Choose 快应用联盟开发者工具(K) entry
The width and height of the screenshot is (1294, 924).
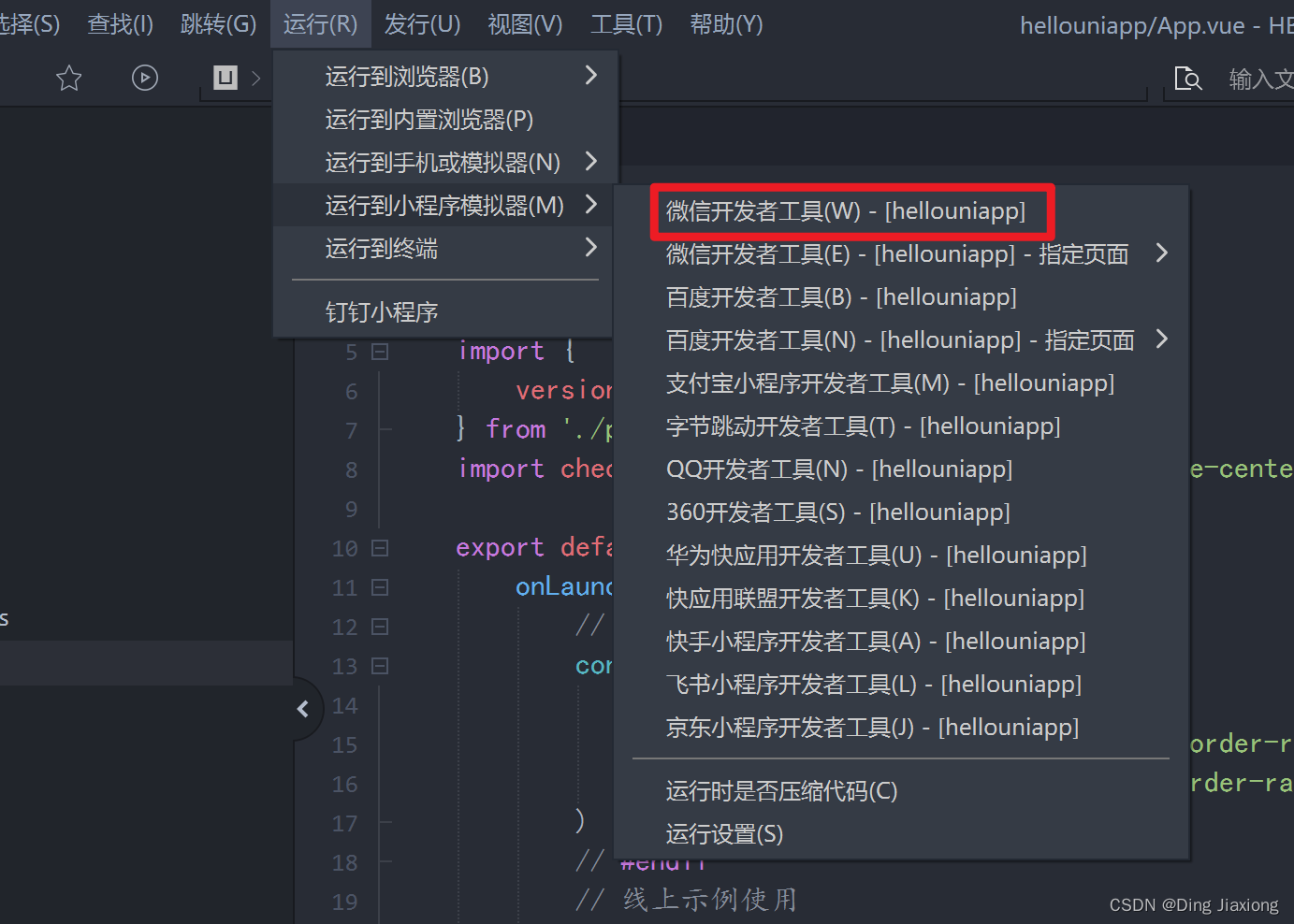[x=900, y=599]
